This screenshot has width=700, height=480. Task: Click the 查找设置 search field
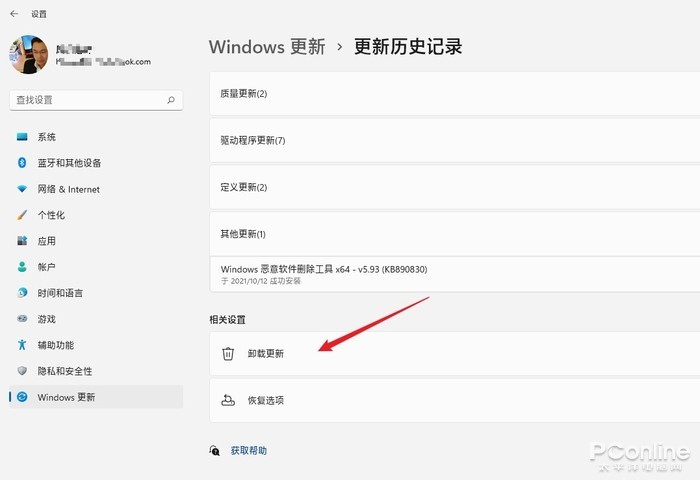pos(90,100)
